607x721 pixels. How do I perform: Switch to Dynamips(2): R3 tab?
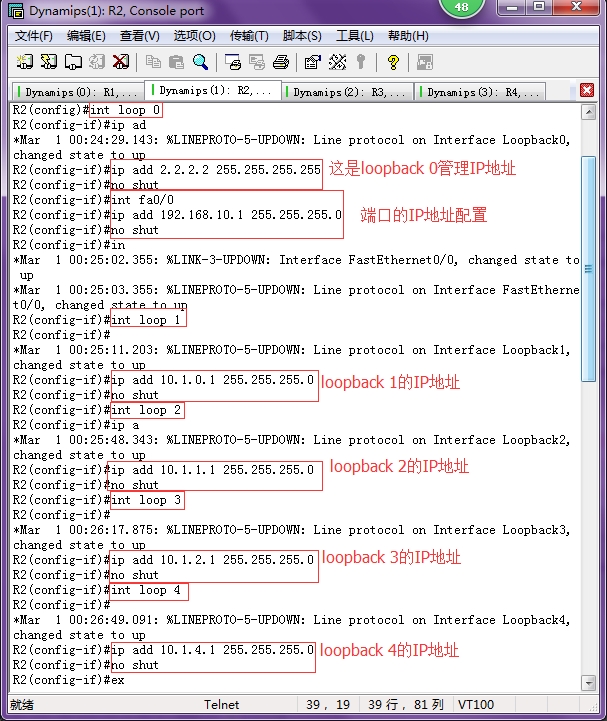[x=347, y=92]
